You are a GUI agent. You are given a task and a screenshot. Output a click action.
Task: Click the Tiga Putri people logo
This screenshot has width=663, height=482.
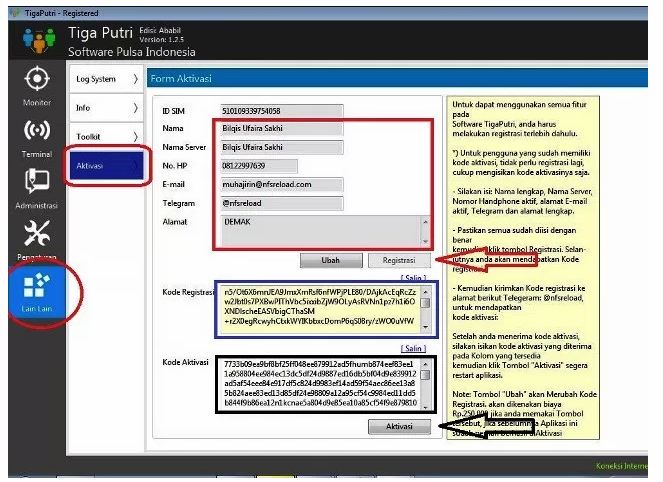click(39, 40)
